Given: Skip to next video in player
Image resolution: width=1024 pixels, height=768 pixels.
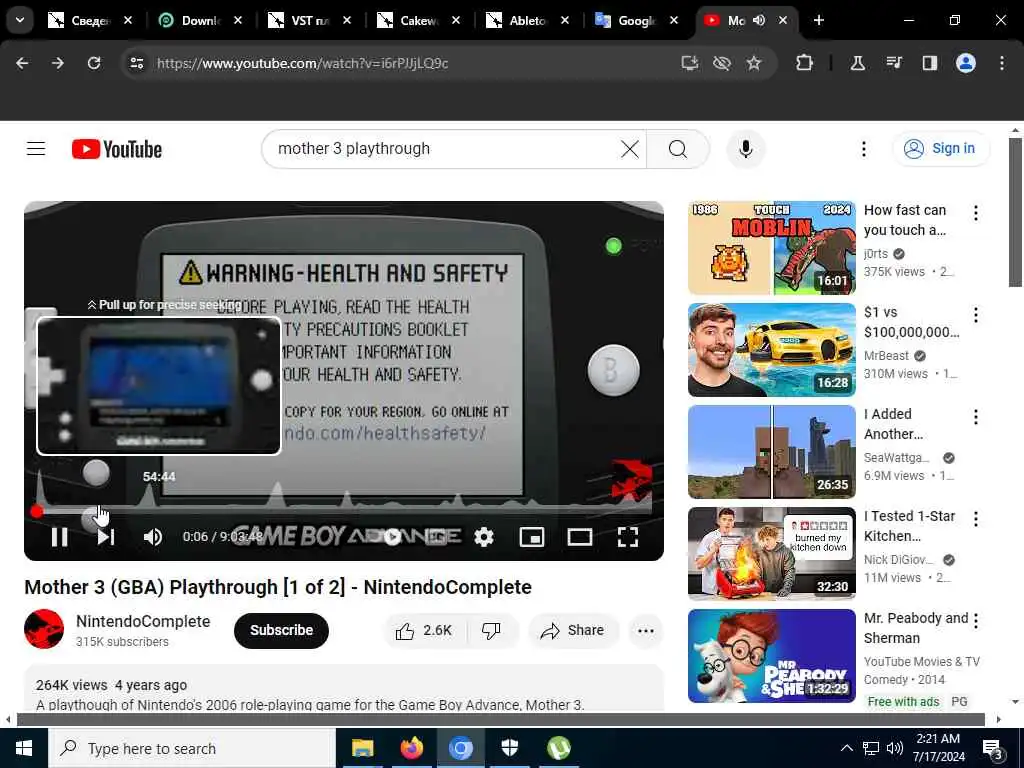Looking at the screenshot, I should click(x=106, y=537).
